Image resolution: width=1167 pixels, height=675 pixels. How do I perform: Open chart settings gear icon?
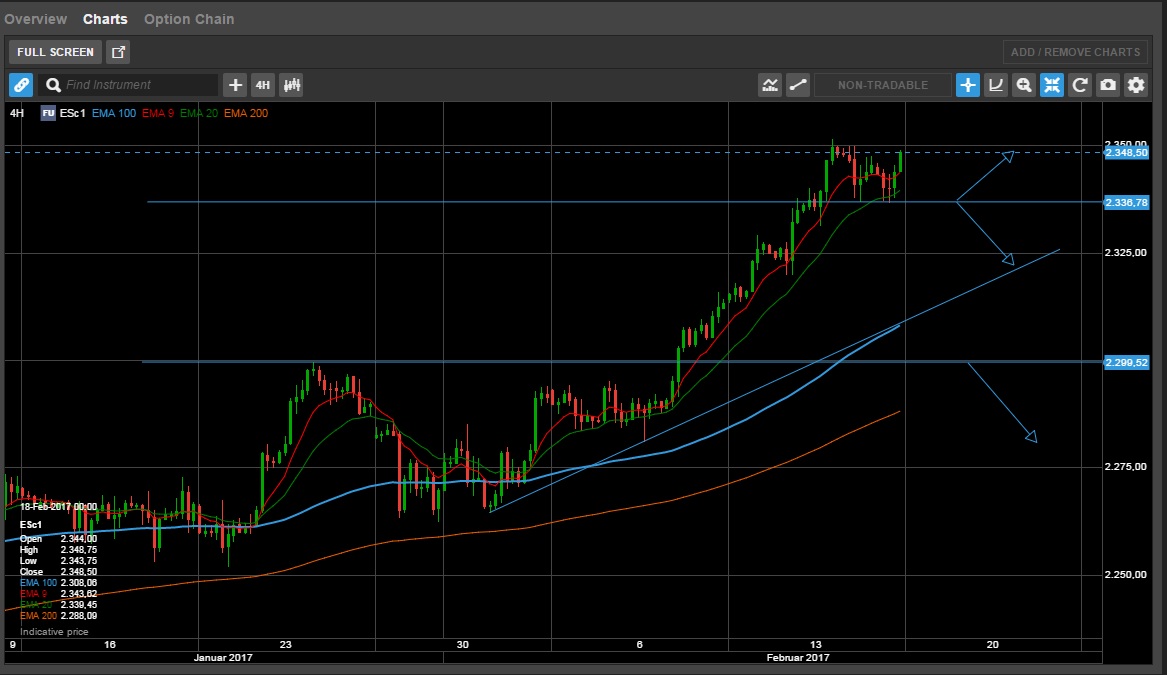(1136, 85)
